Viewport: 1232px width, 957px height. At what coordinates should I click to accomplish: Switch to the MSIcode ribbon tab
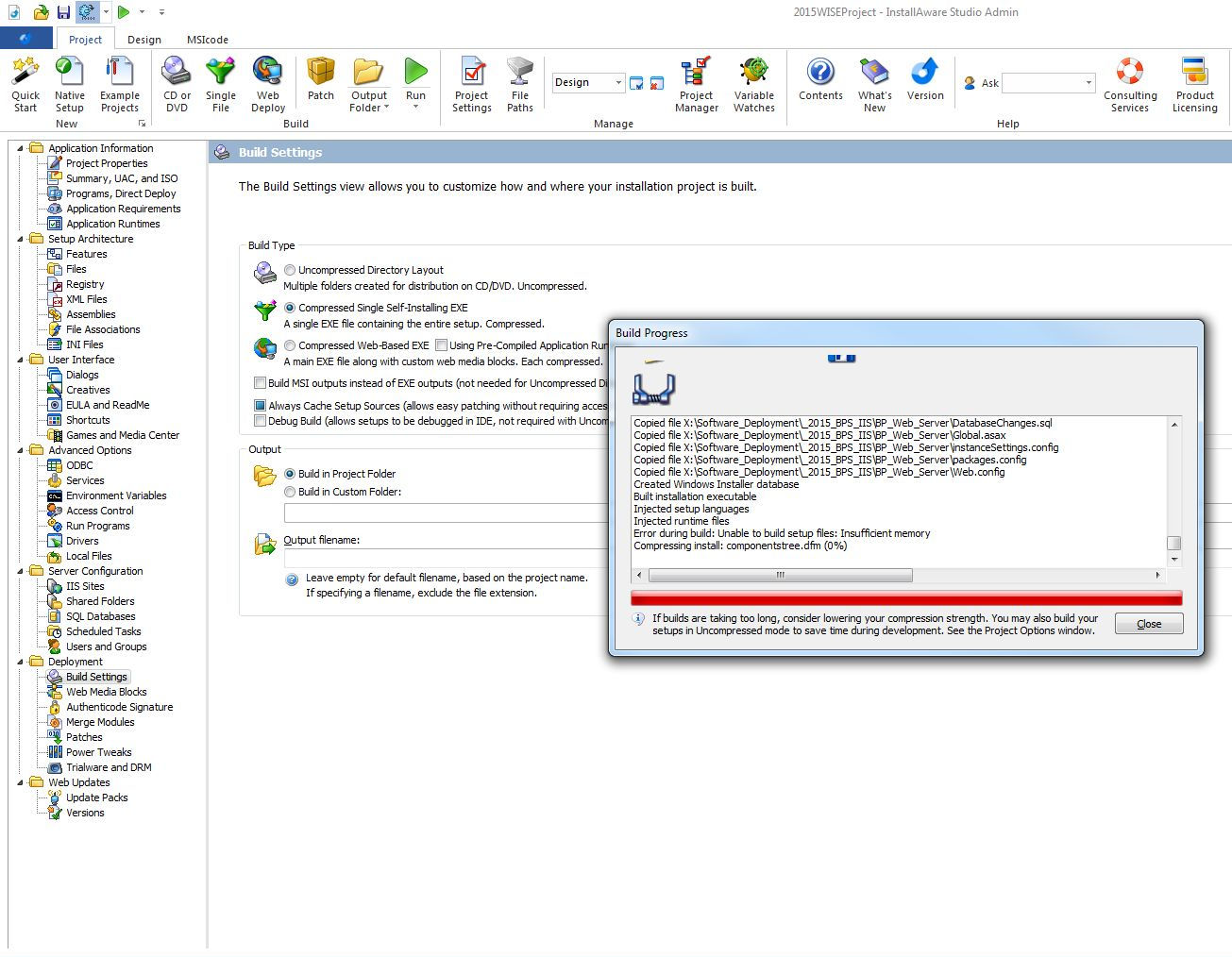(208, 40)
